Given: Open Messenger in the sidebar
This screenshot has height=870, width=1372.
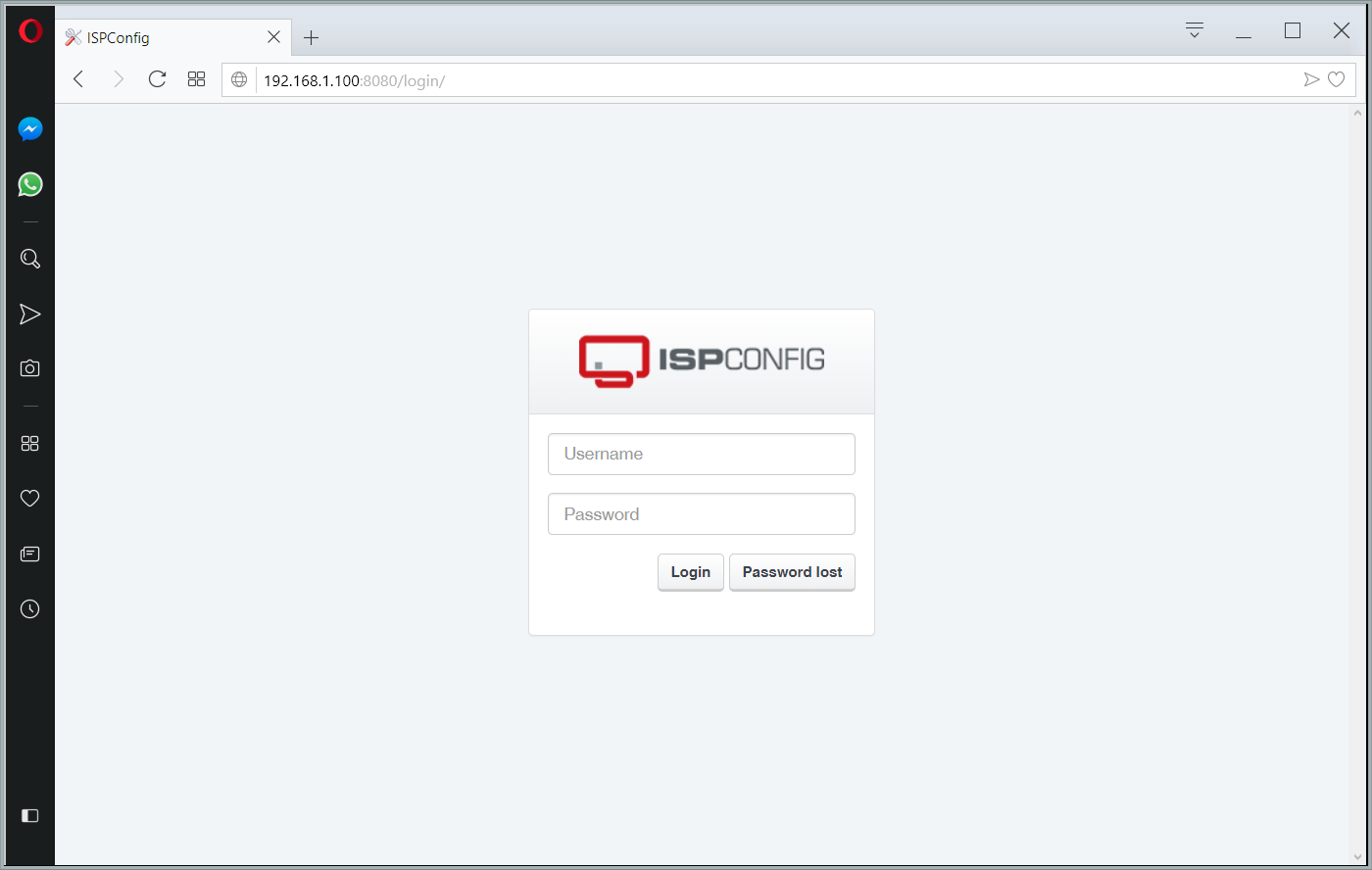Looking at the screenshot, I should [x=30, y=129].
